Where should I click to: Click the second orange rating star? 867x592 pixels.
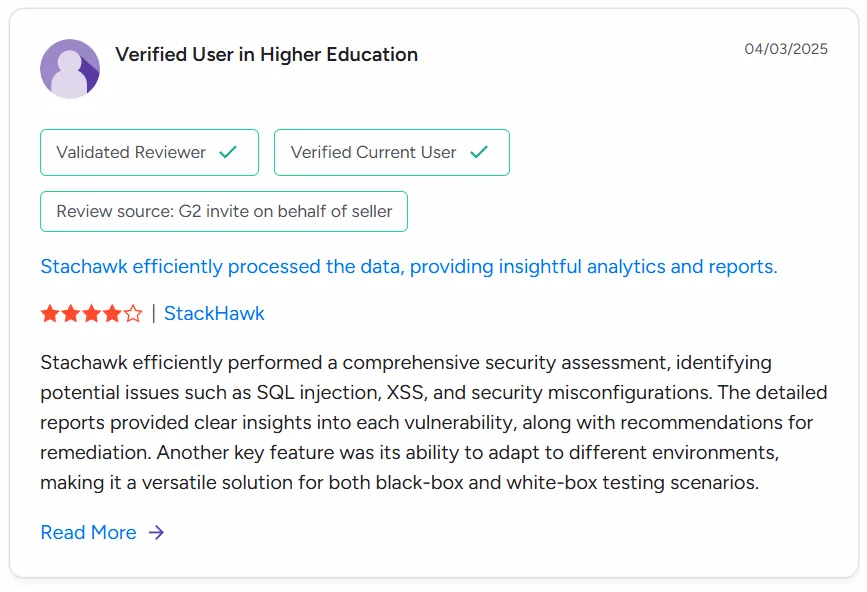(70, 314)
